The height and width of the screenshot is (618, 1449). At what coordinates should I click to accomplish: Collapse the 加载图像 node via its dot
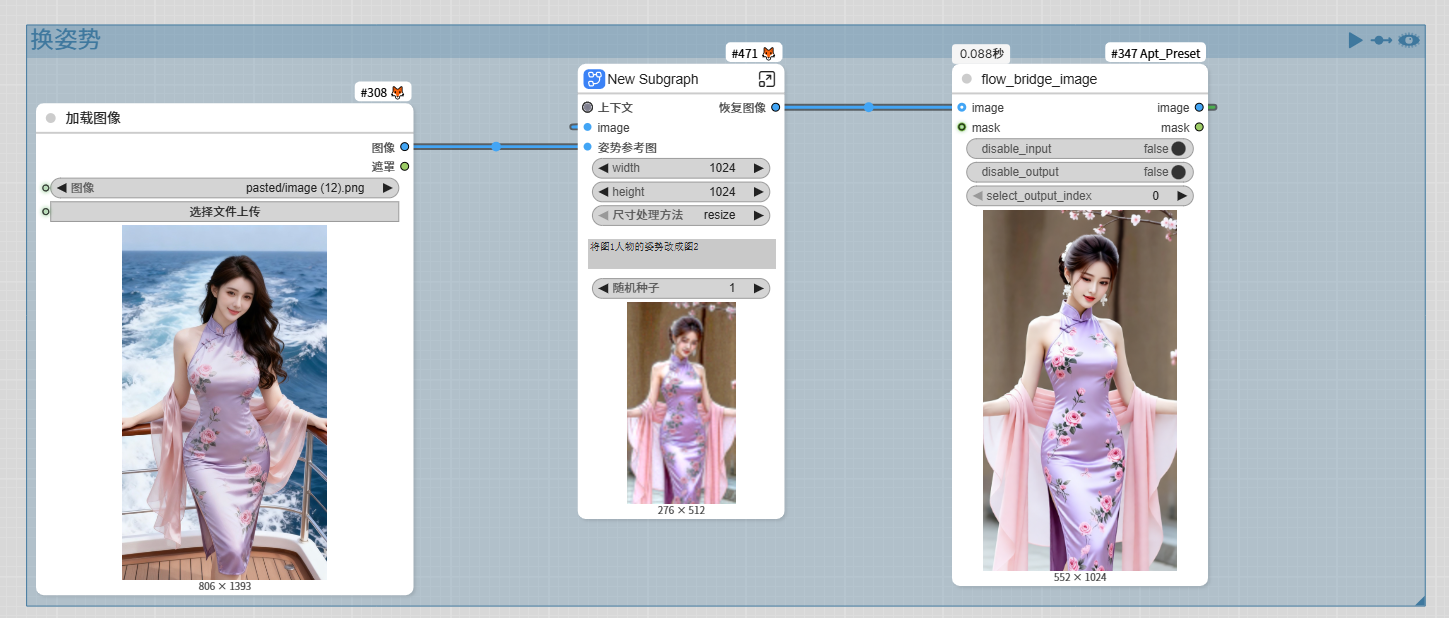pos(51,118)
